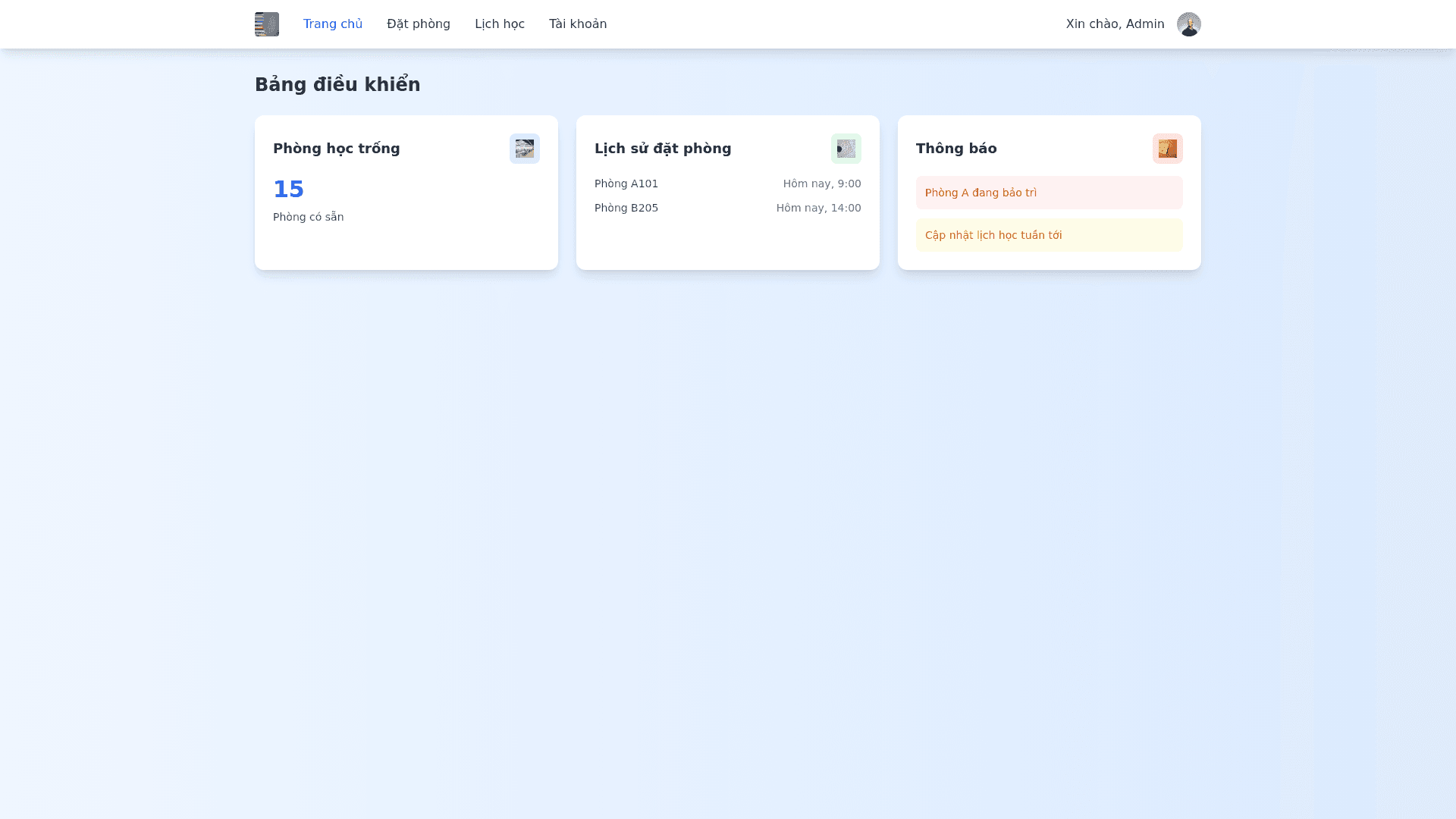The width and height of the screenshot is (1456, 819).
Task: Open the Tài khoản menu item
Action: [577, 24]
